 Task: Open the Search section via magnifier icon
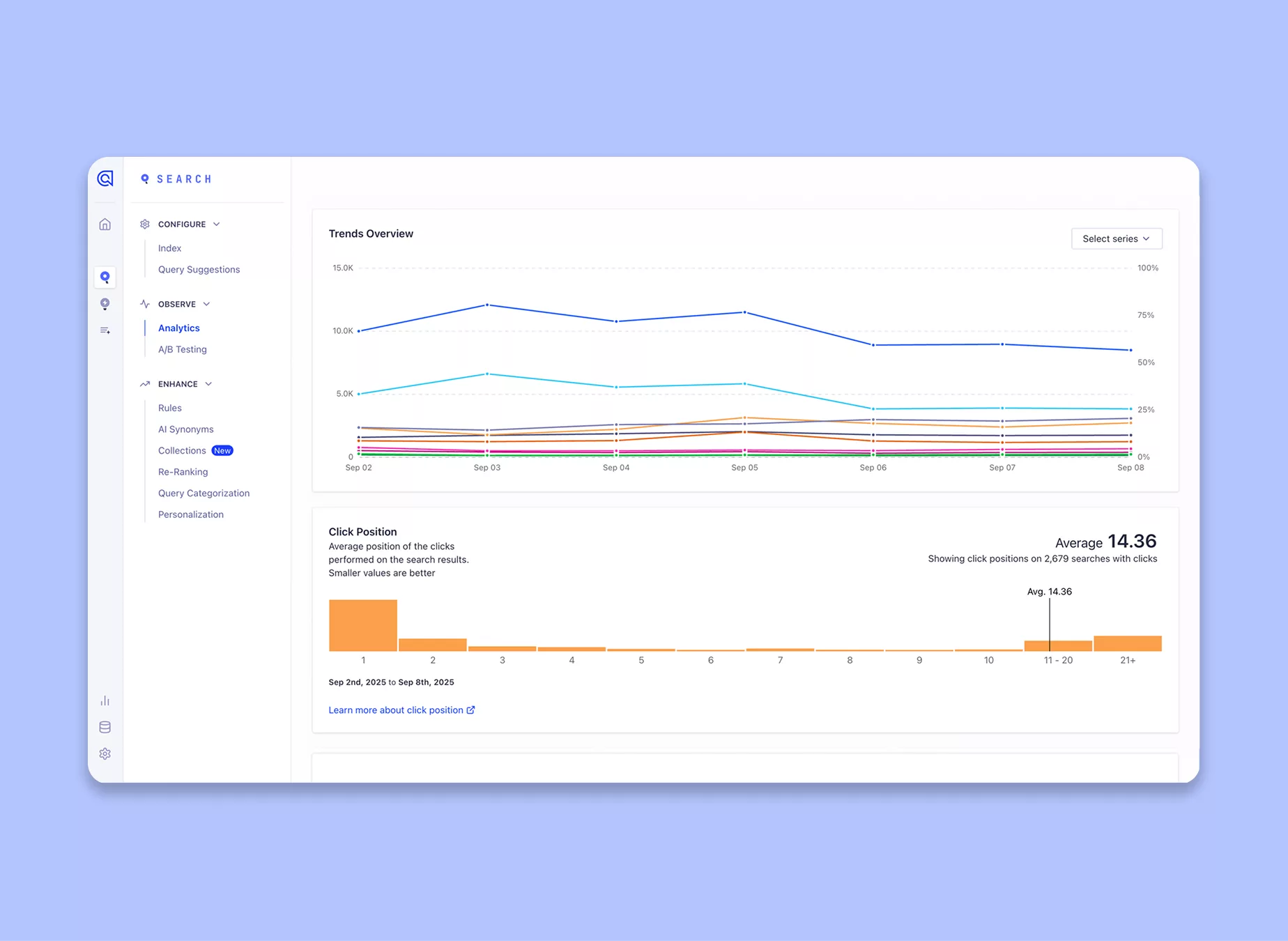pos(105,277)
